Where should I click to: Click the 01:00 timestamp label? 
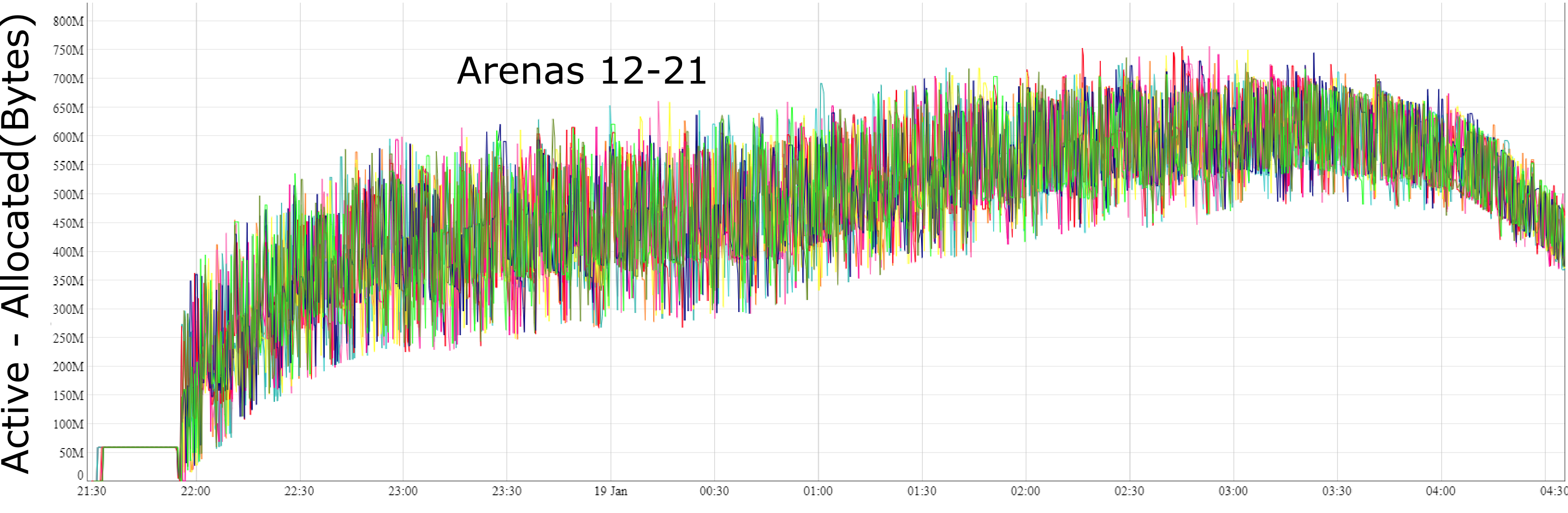tap(819, 491)
